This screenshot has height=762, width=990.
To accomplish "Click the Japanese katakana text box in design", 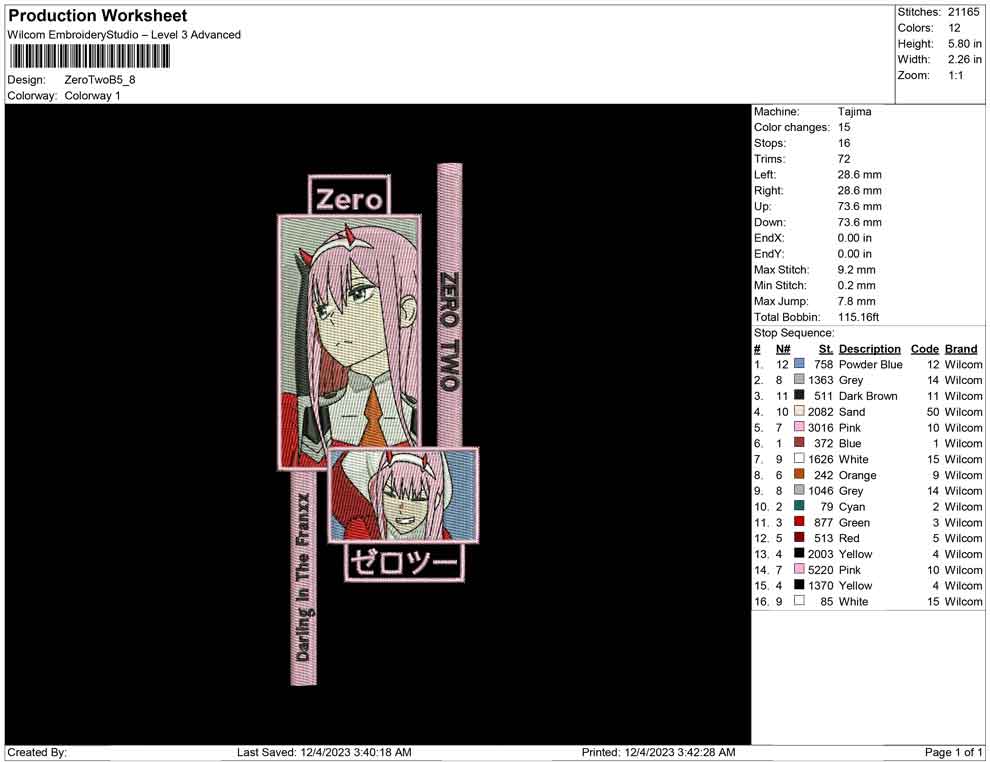I will 404,563.
